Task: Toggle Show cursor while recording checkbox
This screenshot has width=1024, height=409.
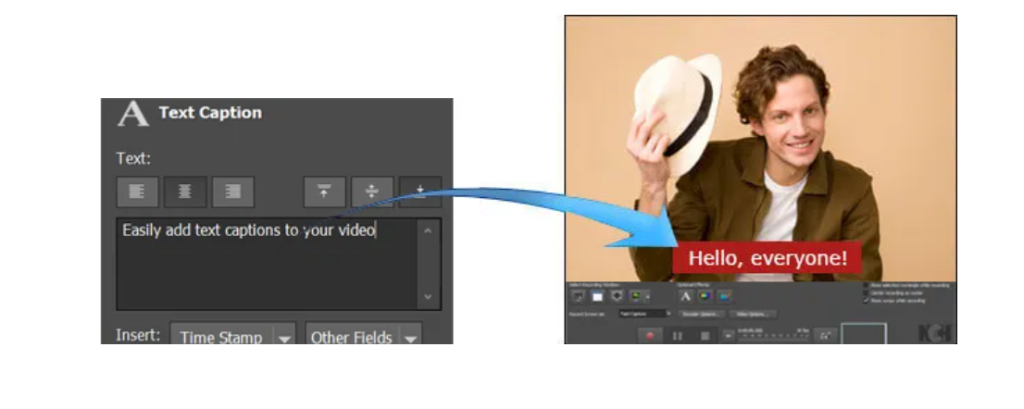Action: [x=867, y=301]
